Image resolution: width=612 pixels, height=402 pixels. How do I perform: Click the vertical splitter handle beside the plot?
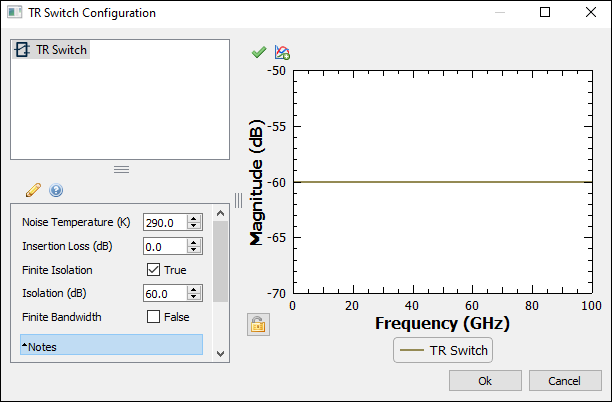pyautogui.click(x=238, y=201)
